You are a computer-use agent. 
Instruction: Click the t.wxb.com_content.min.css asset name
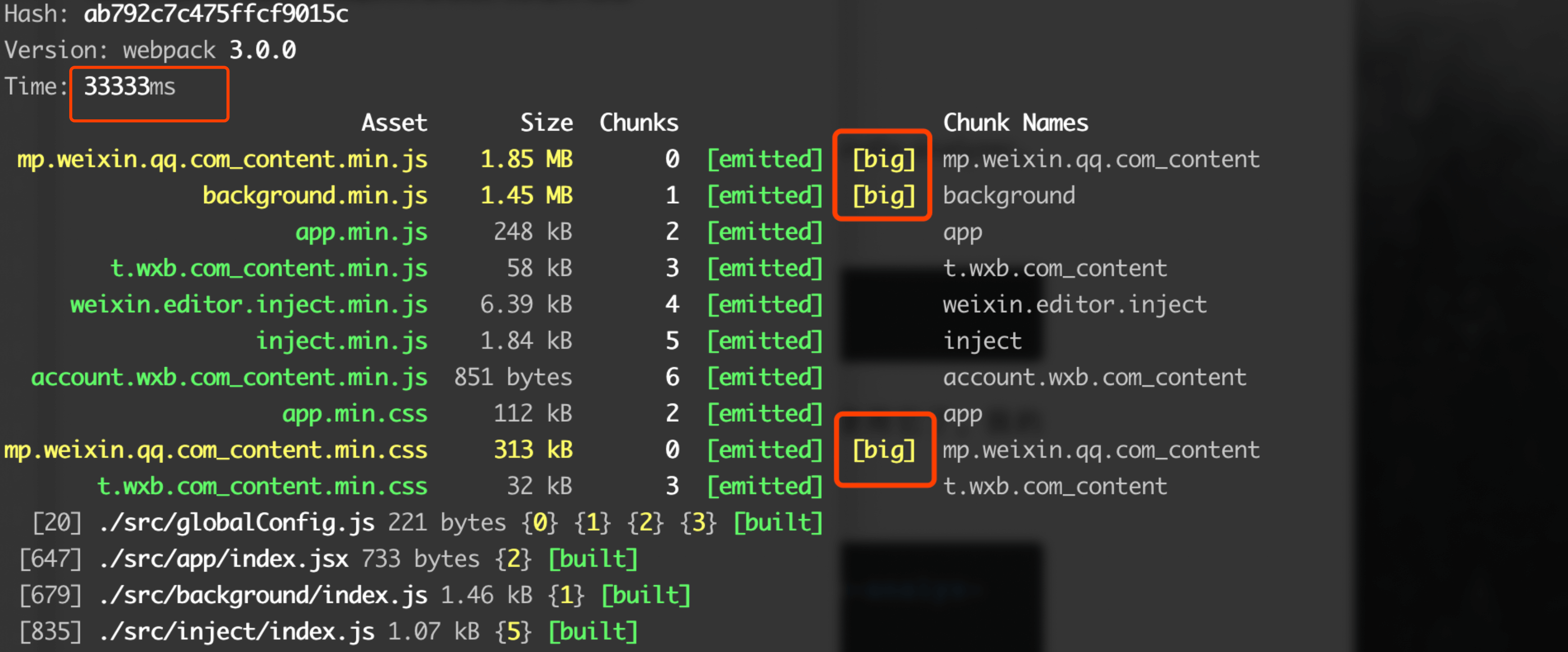coord(262,486)
